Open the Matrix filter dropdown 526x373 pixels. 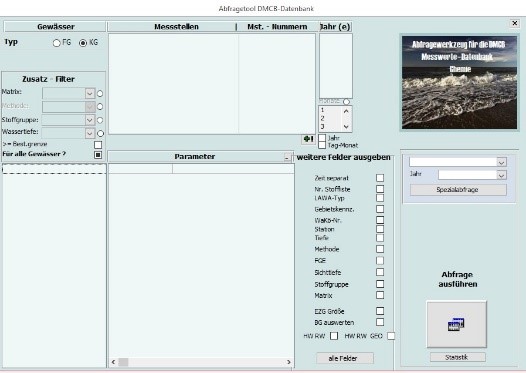[90, 94]
